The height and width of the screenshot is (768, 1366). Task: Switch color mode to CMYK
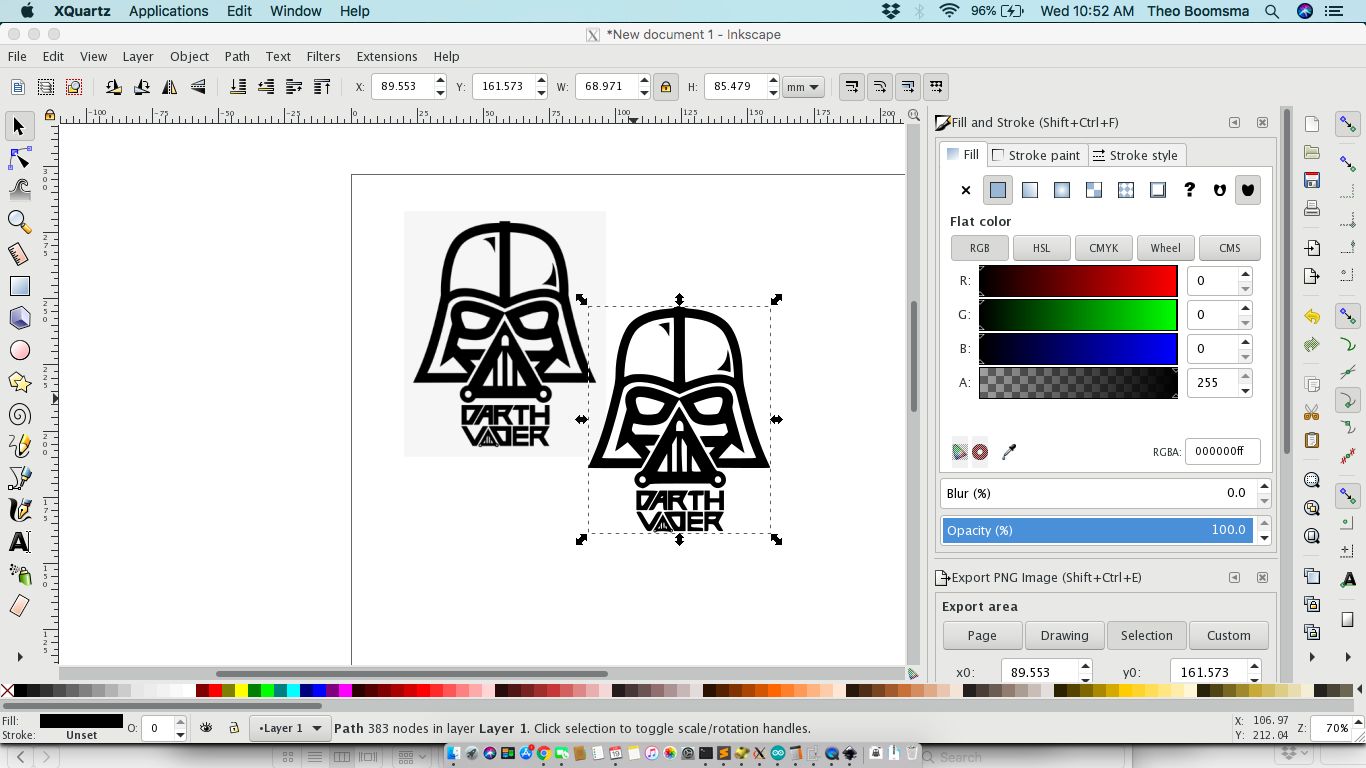[1103, 248]
